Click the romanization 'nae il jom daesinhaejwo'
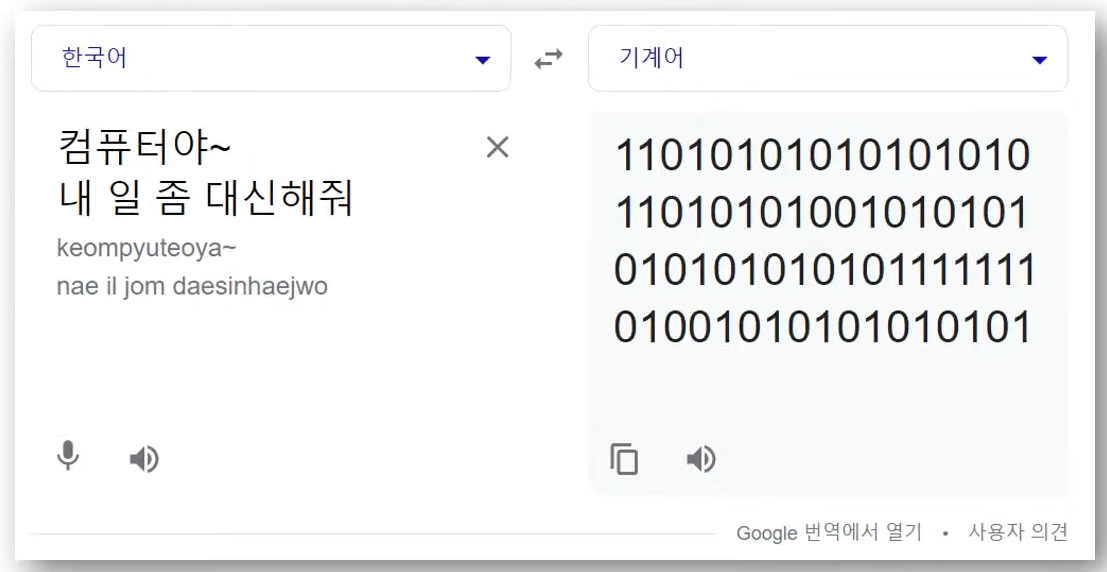The image size is (1107, 572). click(192, 287)
